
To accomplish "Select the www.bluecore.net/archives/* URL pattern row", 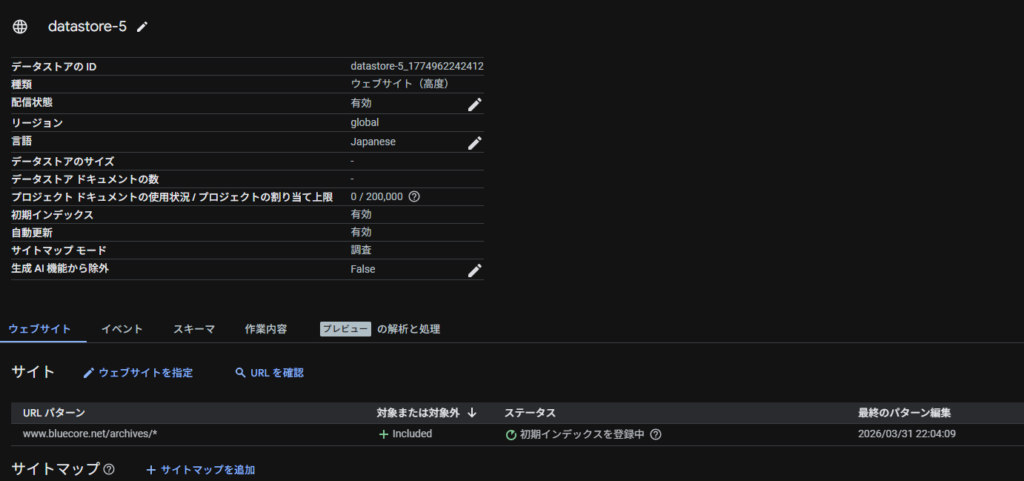I will 90,434.
